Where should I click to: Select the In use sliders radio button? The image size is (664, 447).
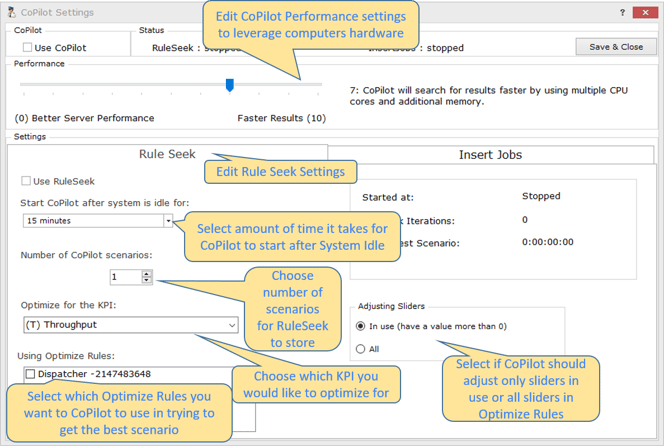click(x=360, y=326)
